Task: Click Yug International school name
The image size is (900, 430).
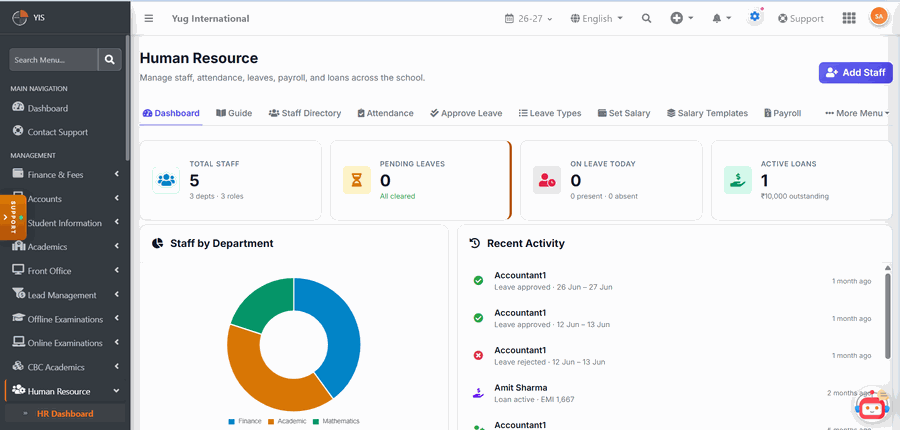Action: click(211, 18)
